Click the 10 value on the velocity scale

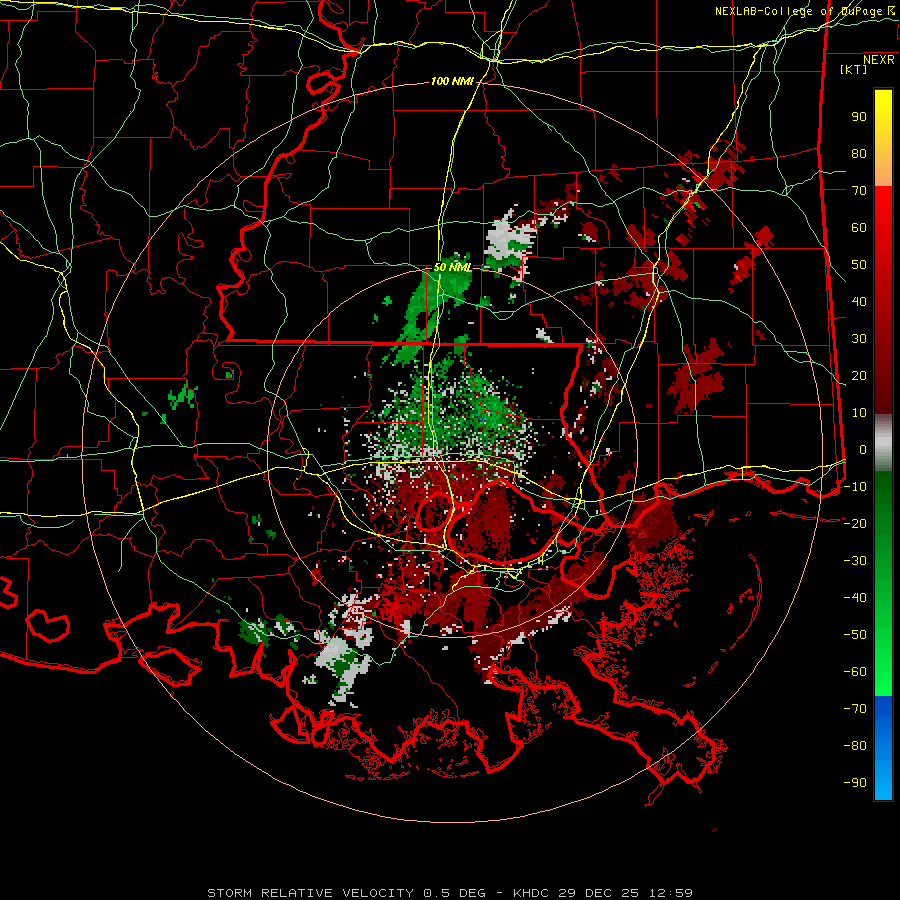click(x=859, y=413)
